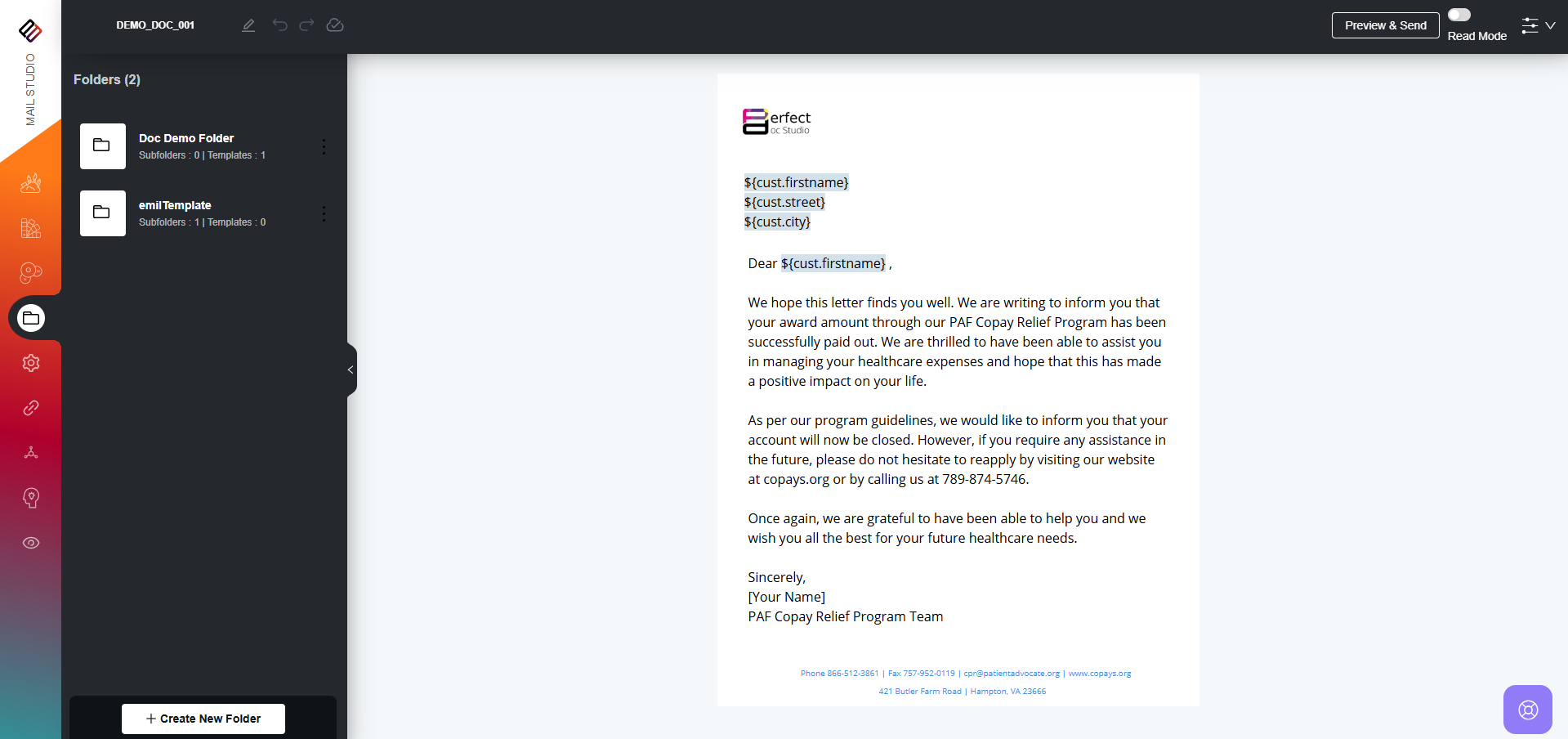Click the edit pencil icon beside DEMO_DOC_001
This screenshot has height=739, width=1568.
tap(248, 25)
